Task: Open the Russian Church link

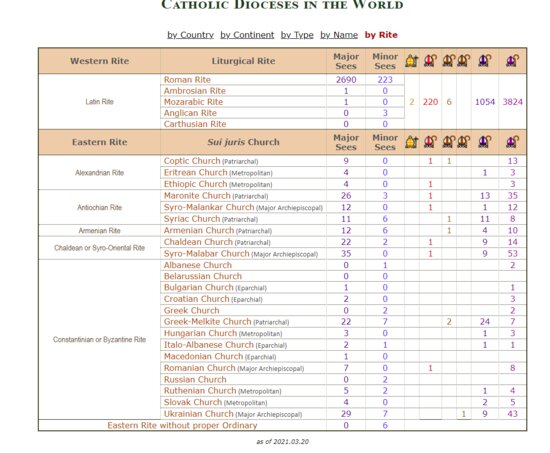Action: point(195,379)
